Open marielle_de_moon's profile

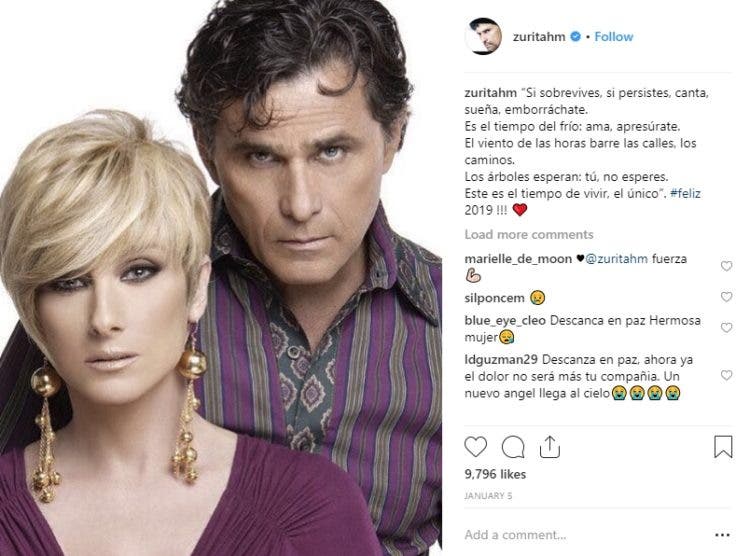518,259
